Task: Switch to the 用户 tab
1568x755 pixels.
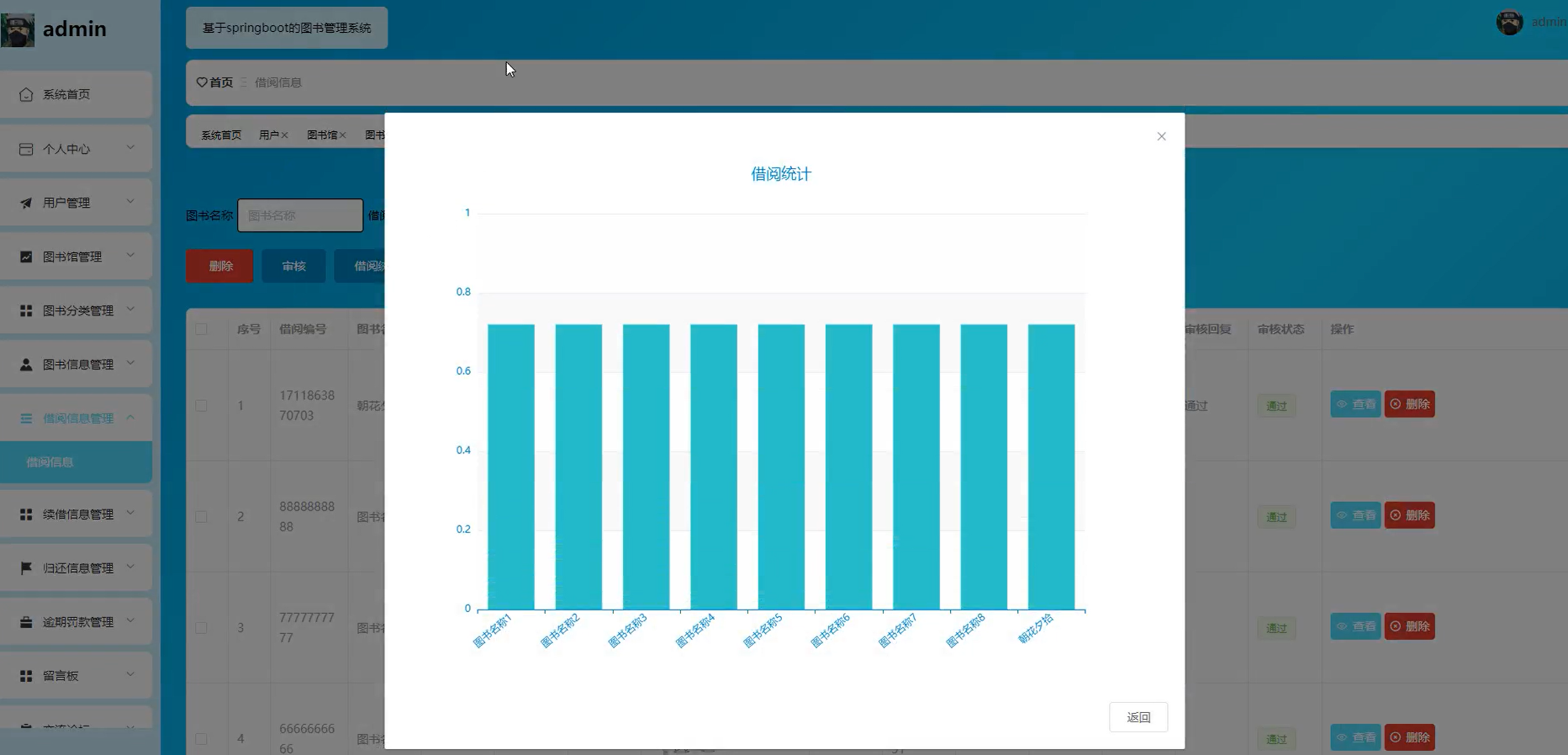Action: point(269,135)
